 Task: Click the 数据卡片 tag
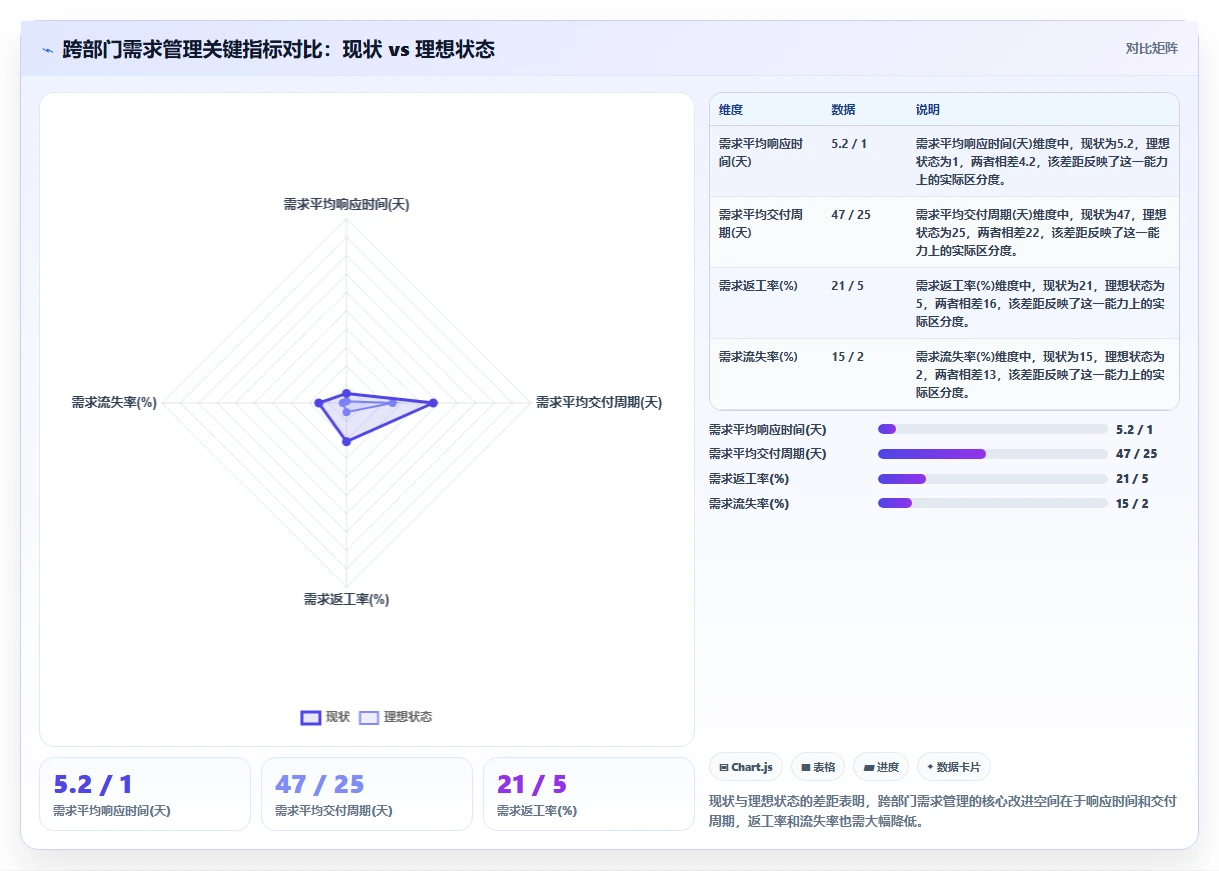[x=954, y=767]
